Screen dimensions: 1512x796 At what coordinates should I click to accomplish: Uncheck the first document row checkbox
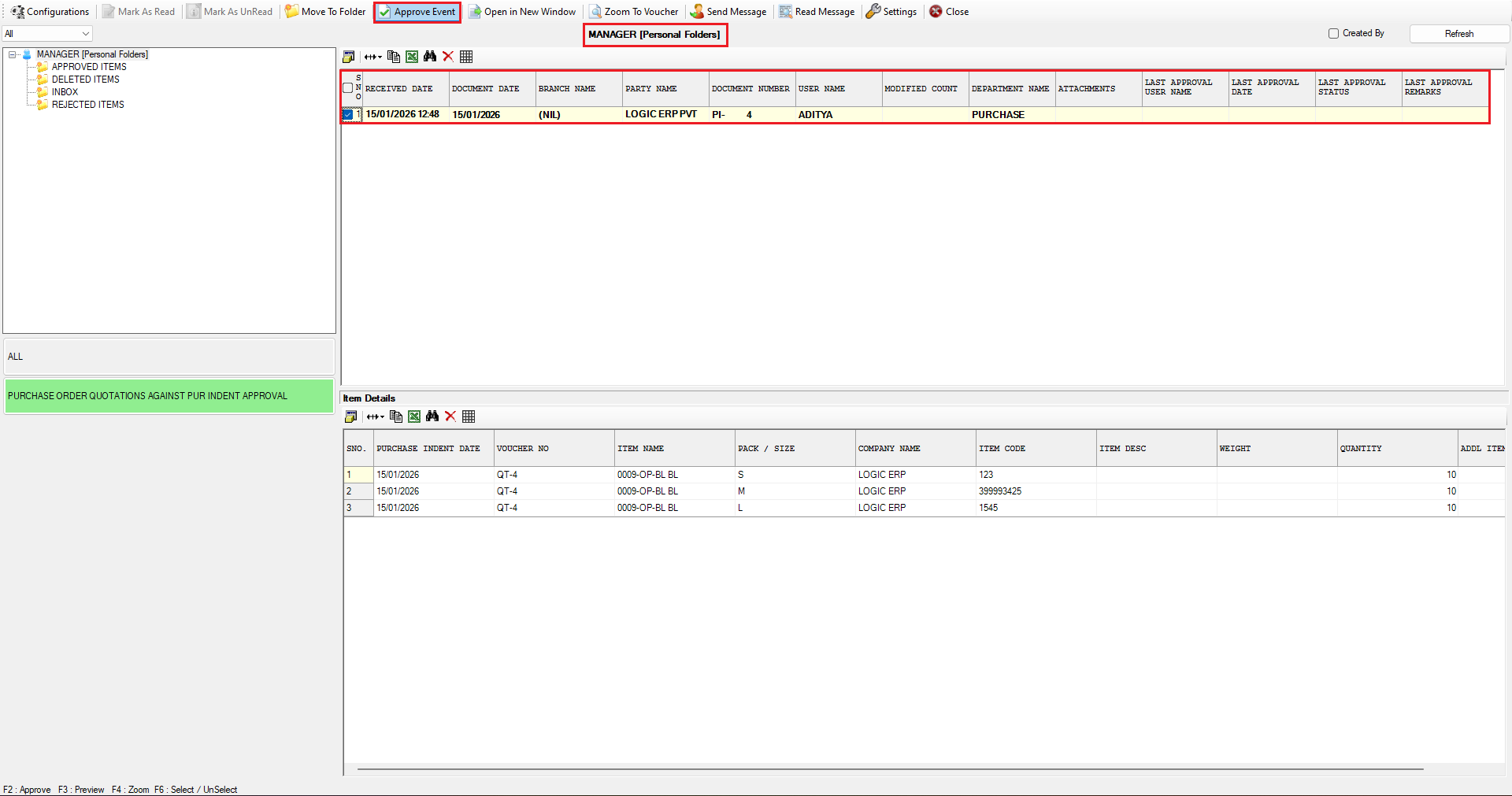(348, 115)
